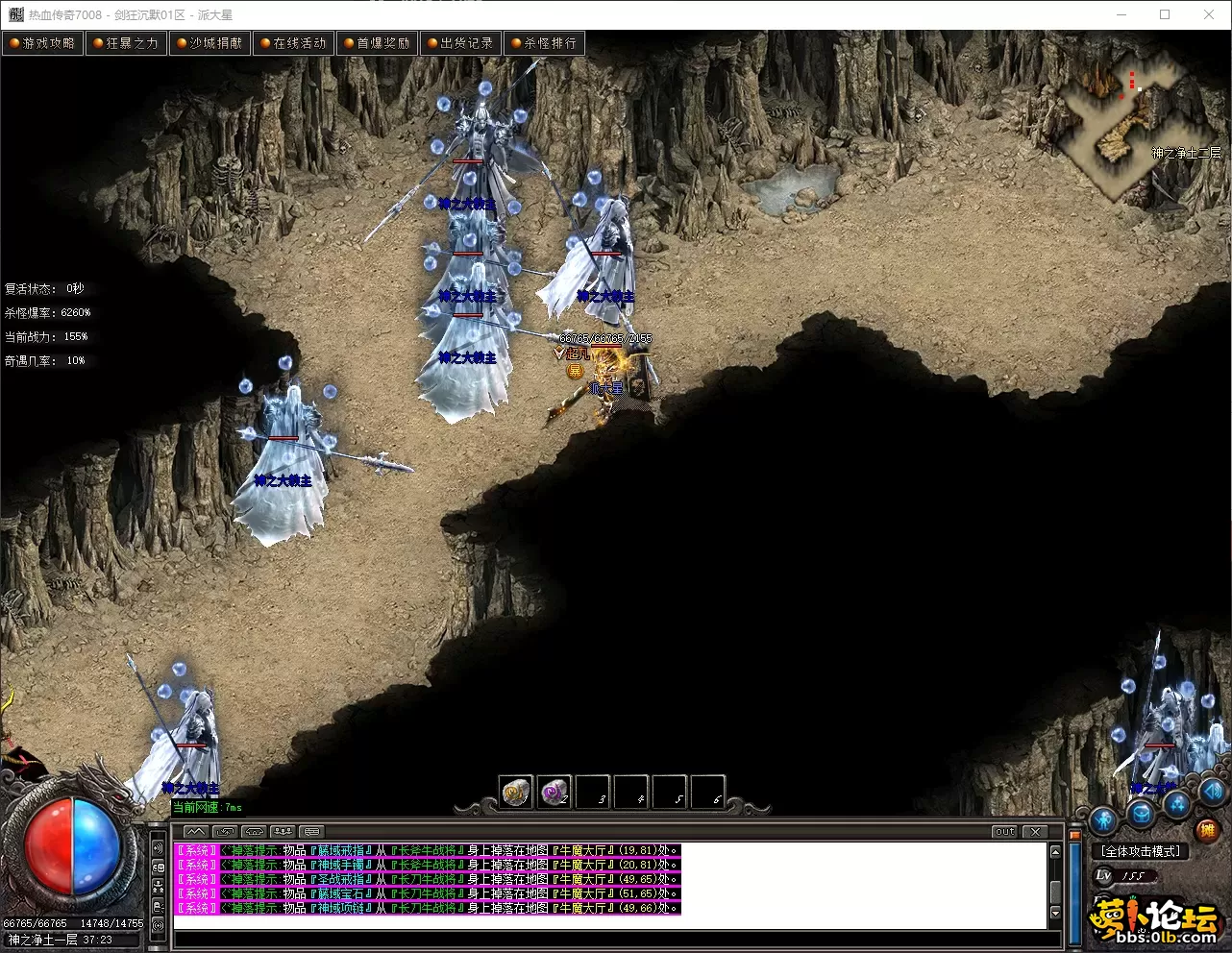The height and width of the screenshot is (953, 1232).
Task: Select empty hotbar slot 3
Action: click(593, 793)
